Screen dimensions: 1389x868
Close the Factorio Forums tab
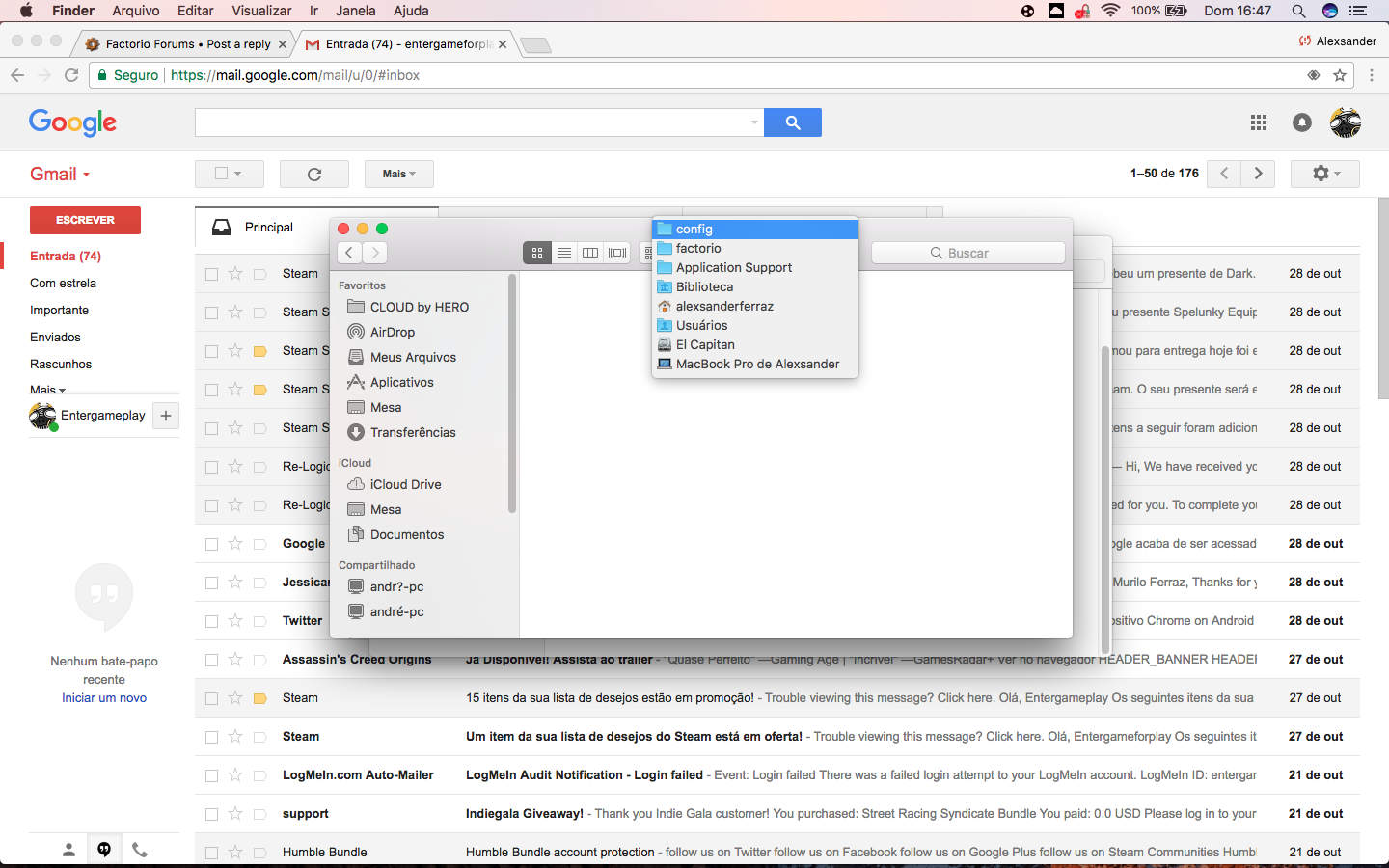tap(283, 44)
